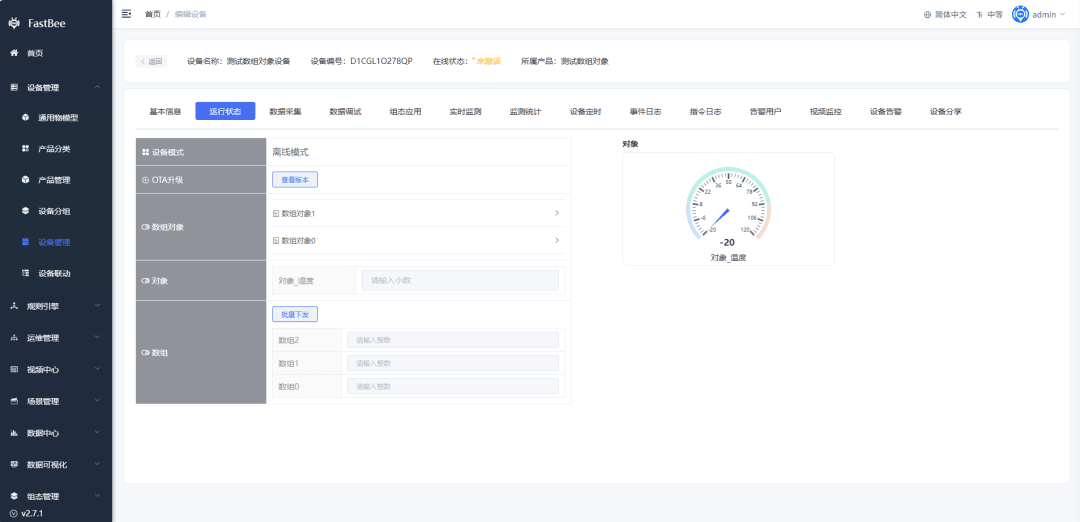
Task: Go to 首页 via breadcrumb link
Action: [152, 14]
